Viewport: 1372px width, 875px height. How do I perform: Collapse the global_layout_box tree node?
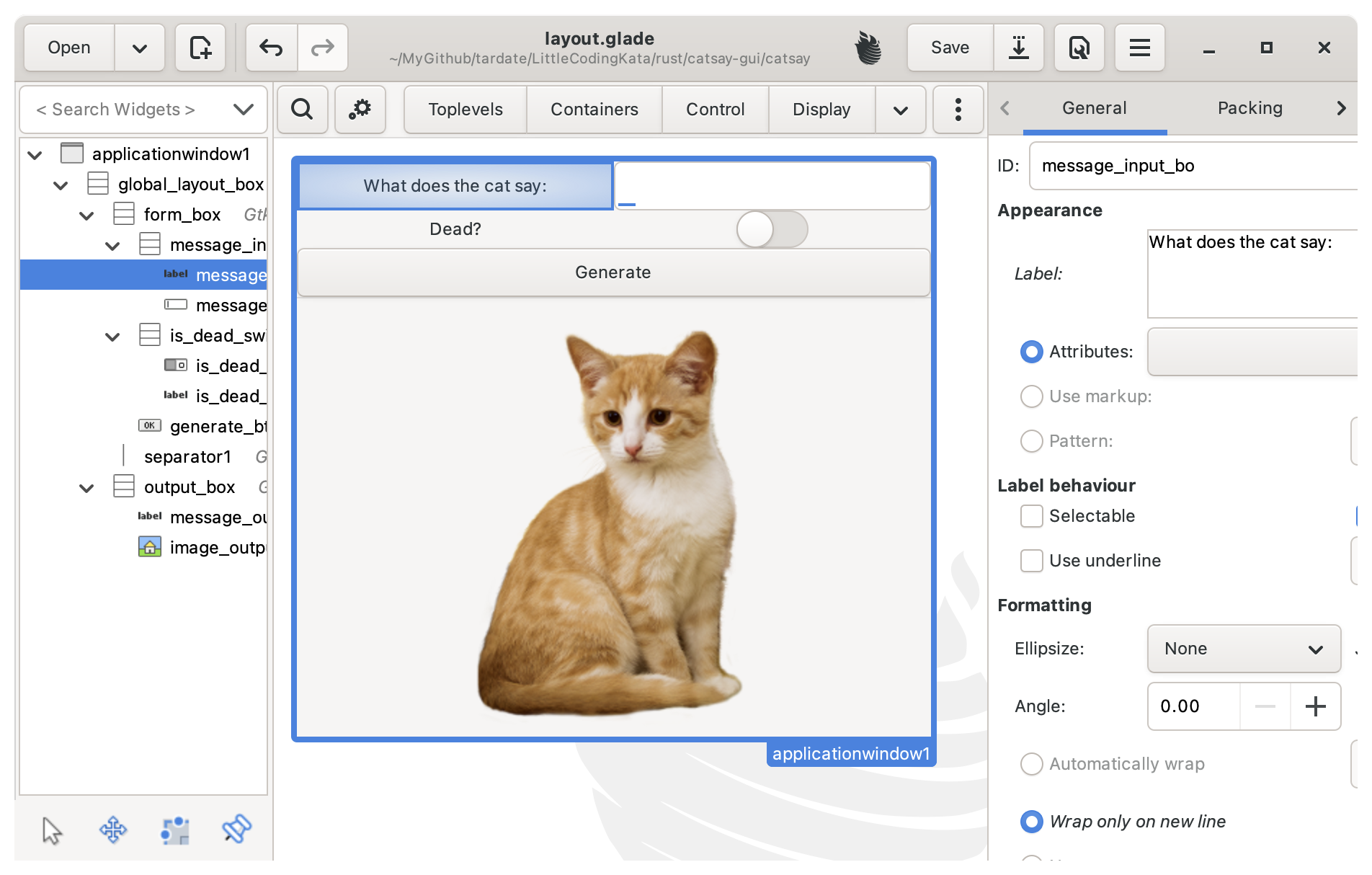point(61,185)
